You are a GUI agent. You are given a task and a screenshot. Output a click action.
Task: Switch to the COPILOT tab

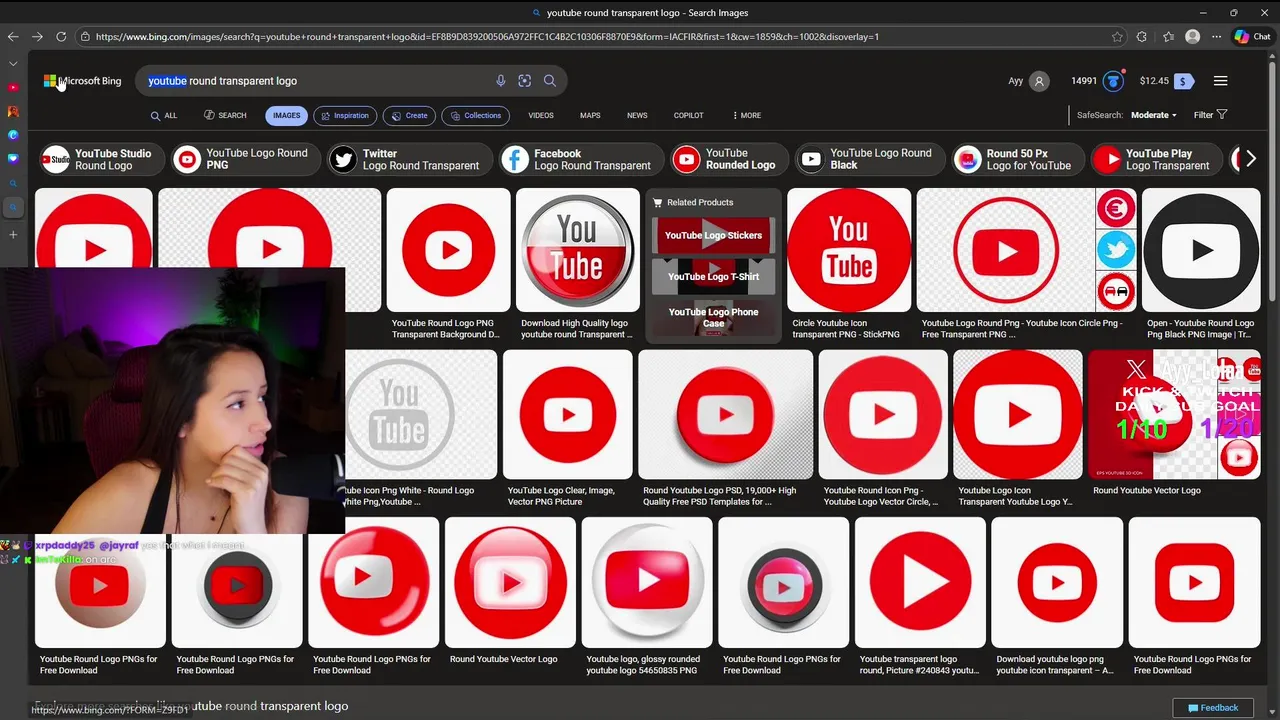688,115
